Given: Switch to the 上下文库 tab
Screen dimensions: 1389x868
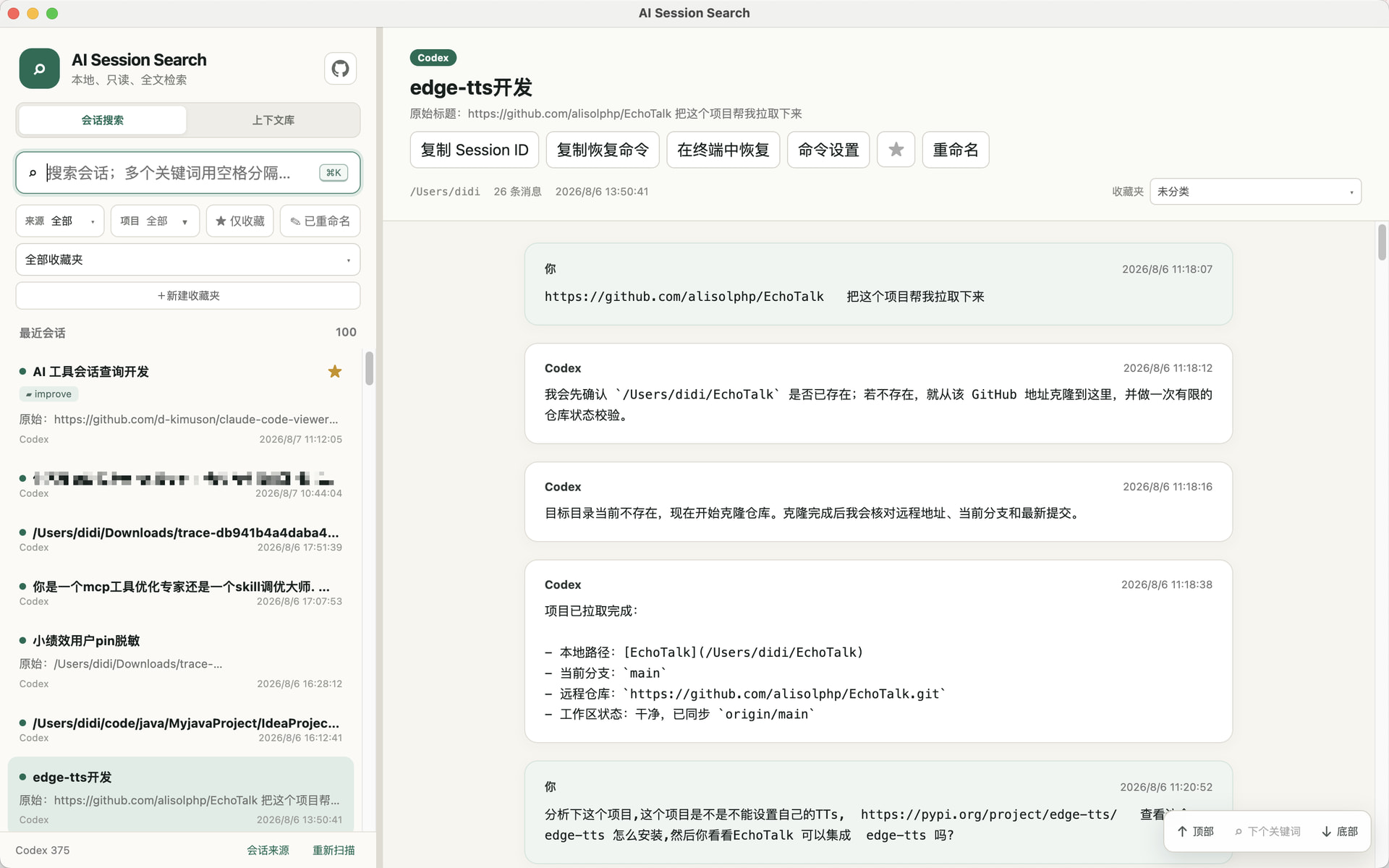Looking at the screenshot, I should (273, 120).
